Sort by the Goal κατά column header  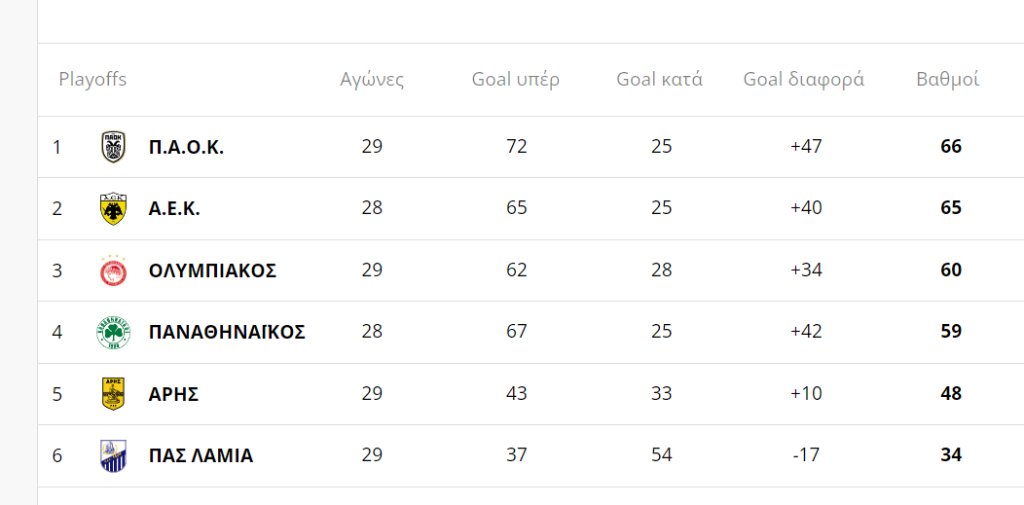(660, 80)
